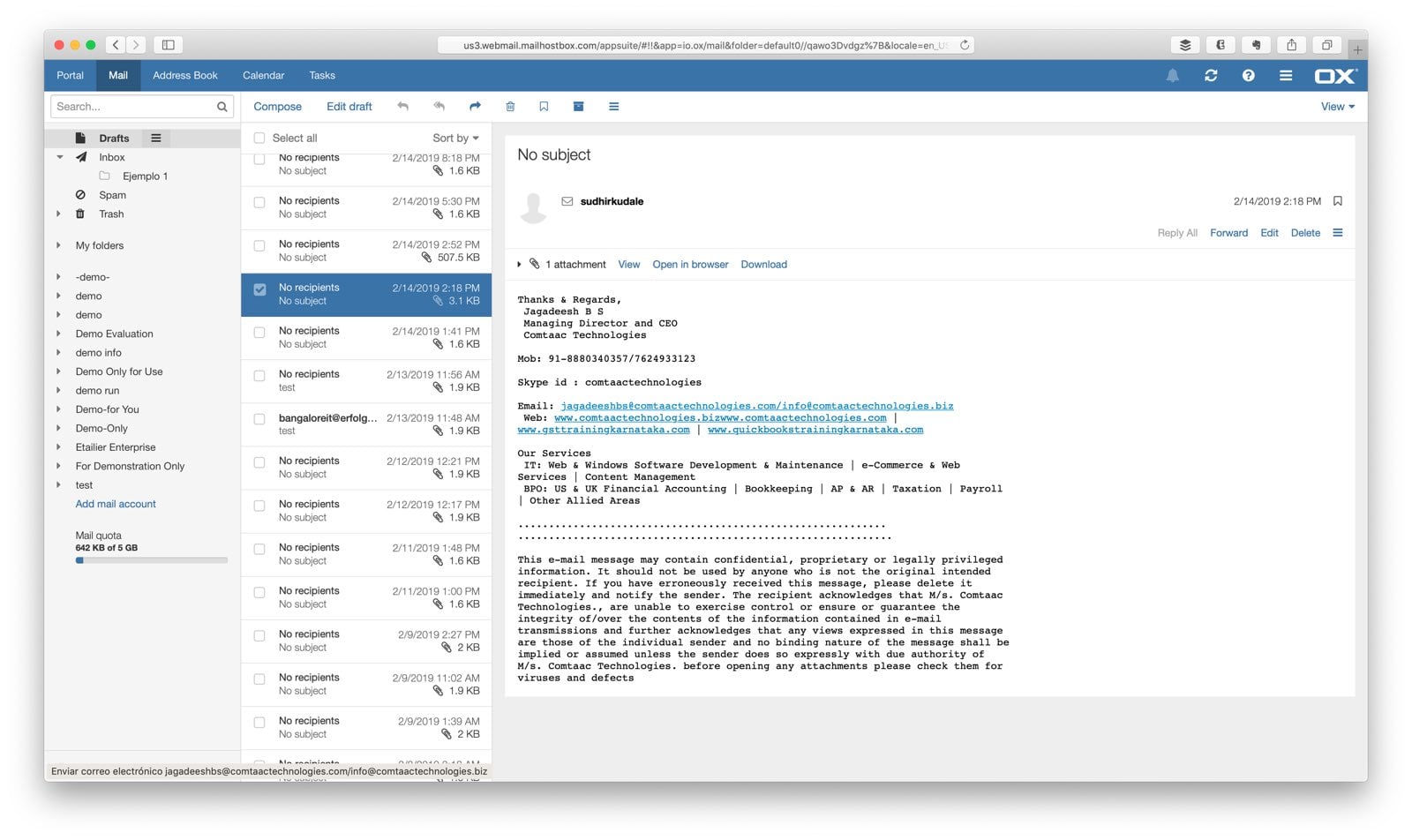Uncheck the selected 2:18 PM email checkbox
The image size is (1412, 840).
259,289
